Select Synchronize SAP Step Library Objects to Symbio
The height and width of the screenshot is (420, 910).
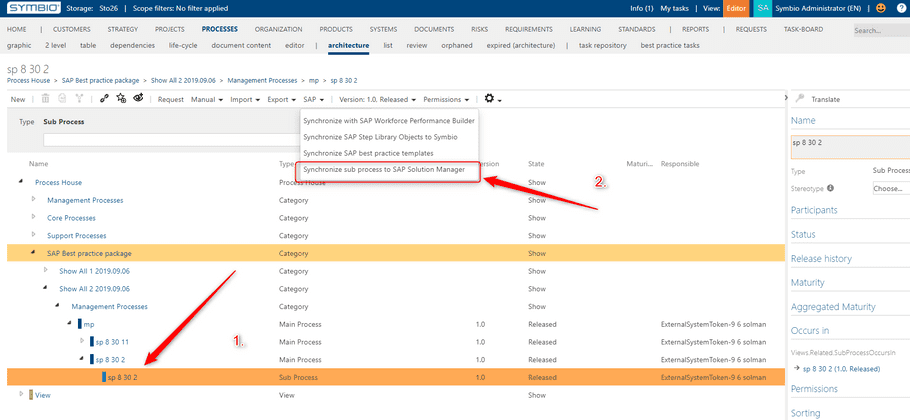tap(380, 137)
